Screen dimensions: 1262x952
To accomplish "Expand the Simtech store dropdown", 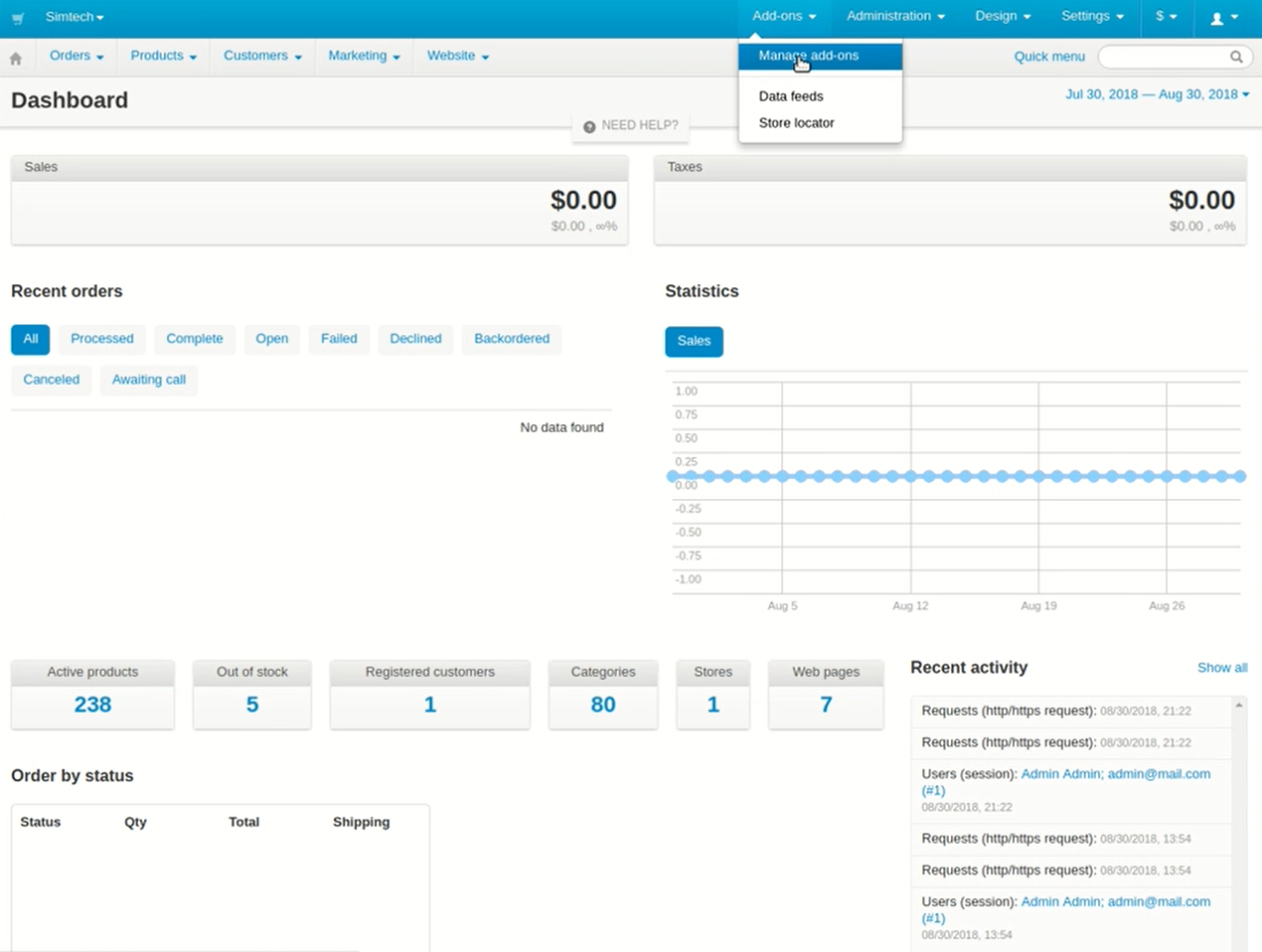I will tap(75, 17).
